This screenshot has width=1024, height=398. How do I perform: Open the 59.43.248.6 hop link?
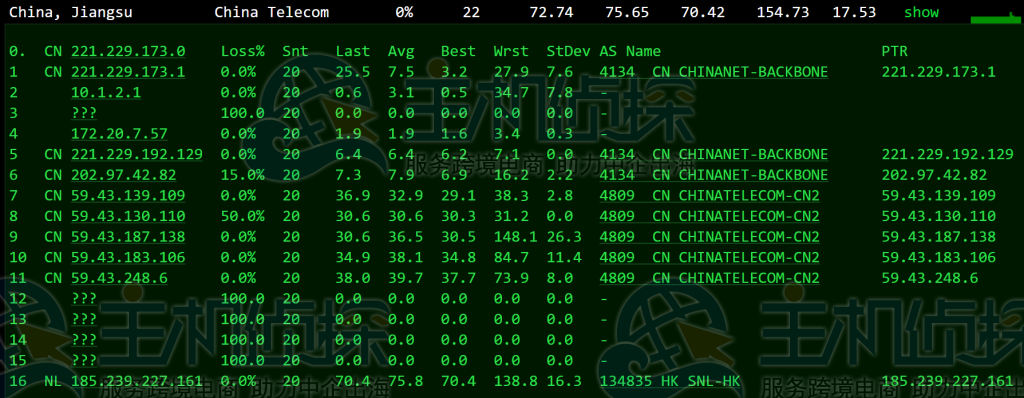tap(119, 278)
